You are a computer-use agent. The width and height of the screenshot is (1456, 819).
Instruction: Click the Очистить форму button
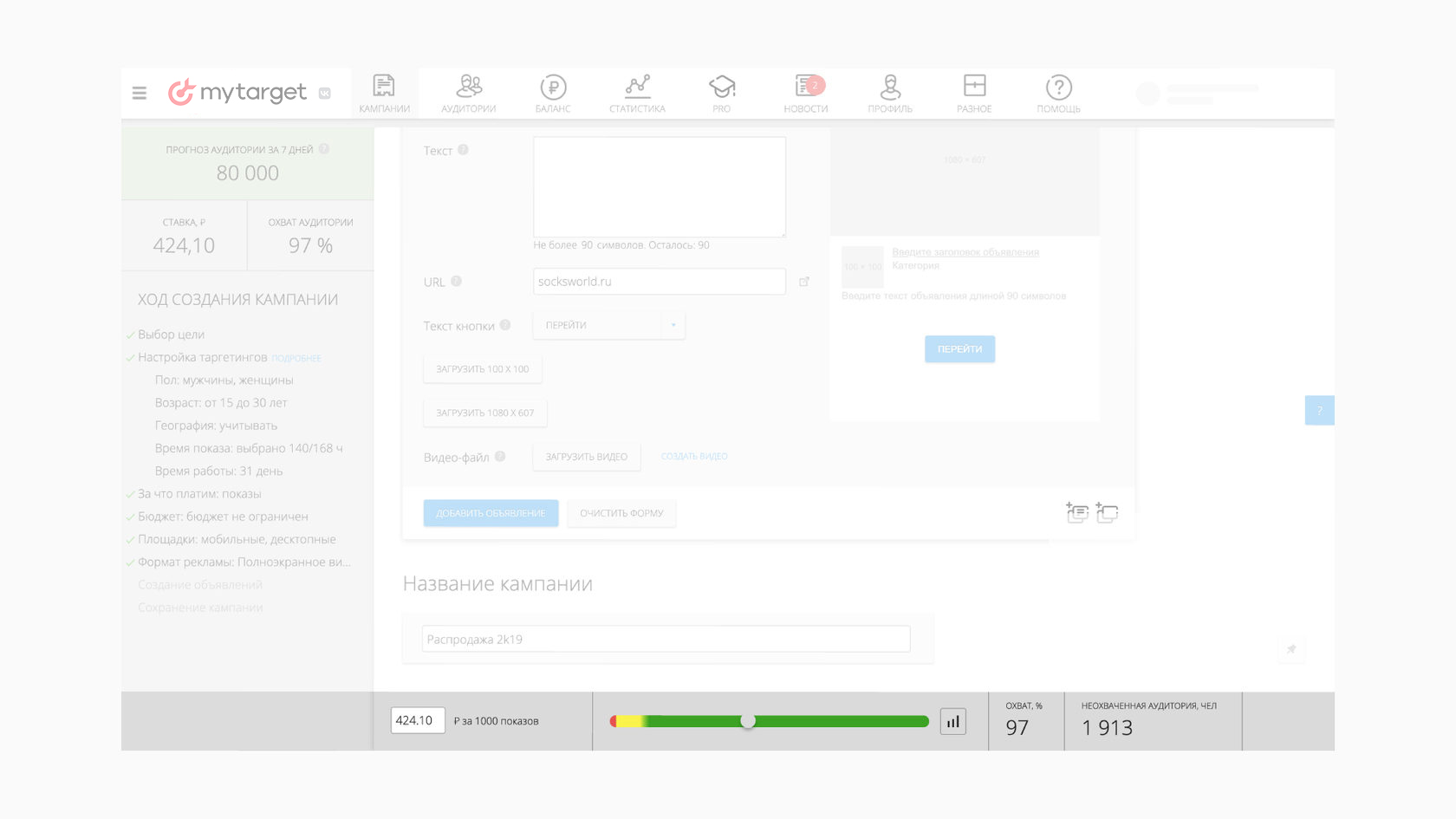pos(621,513)
